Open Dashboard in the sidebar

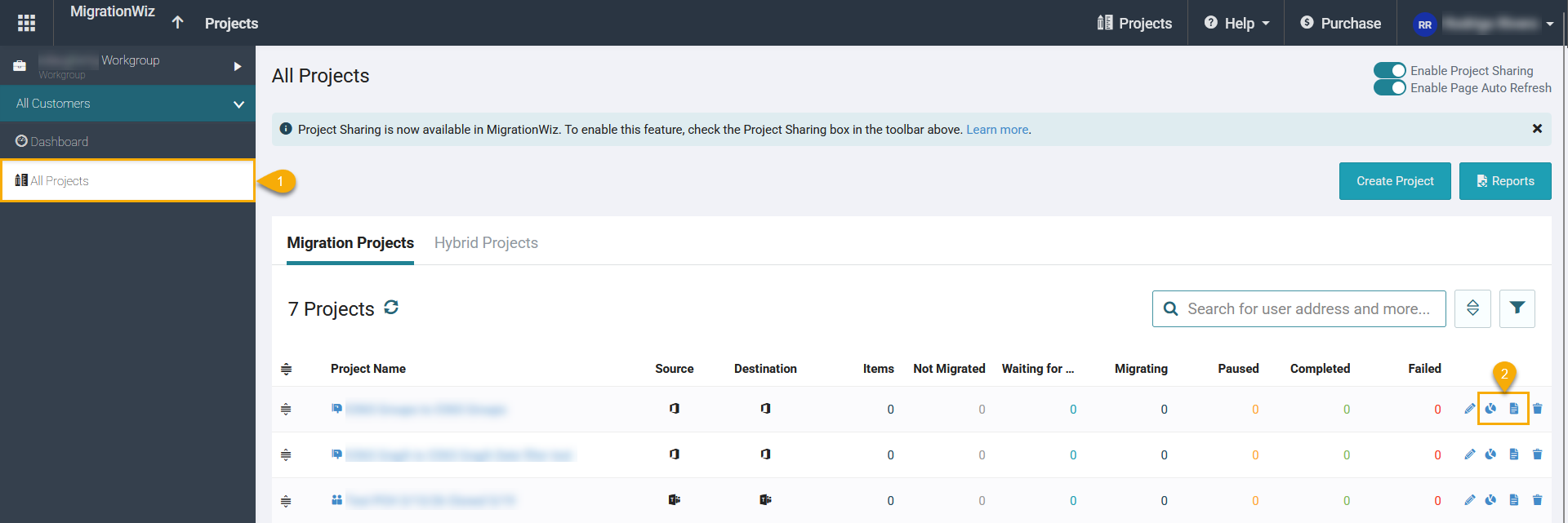(x=127, y=142)
